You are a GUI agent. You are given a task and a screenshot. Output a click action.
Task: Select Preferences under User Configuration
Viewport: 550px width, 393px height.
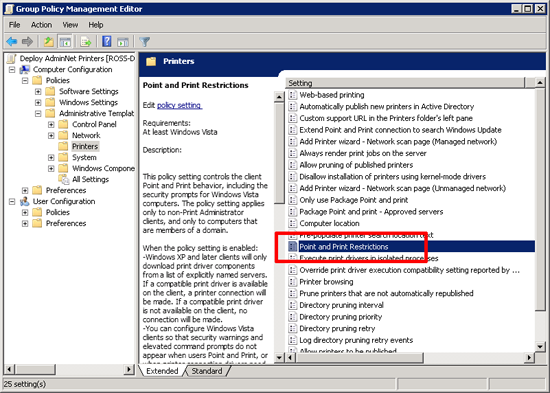click(x=66, y=224)
